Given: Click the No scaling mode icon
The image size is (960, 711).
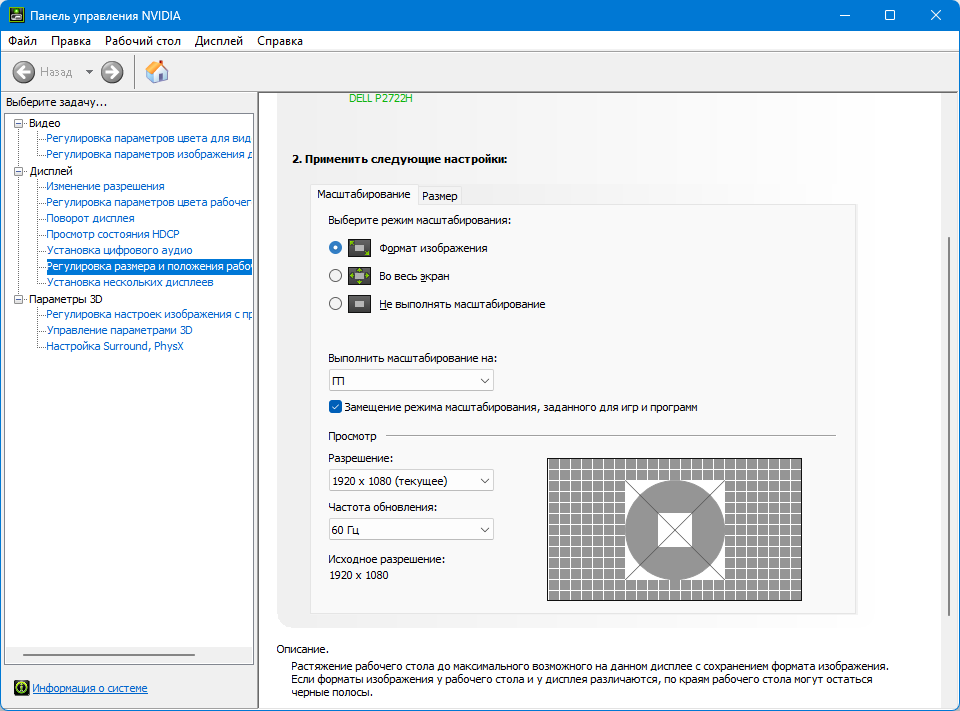Looking at the screenshot, I should point(359,304).
